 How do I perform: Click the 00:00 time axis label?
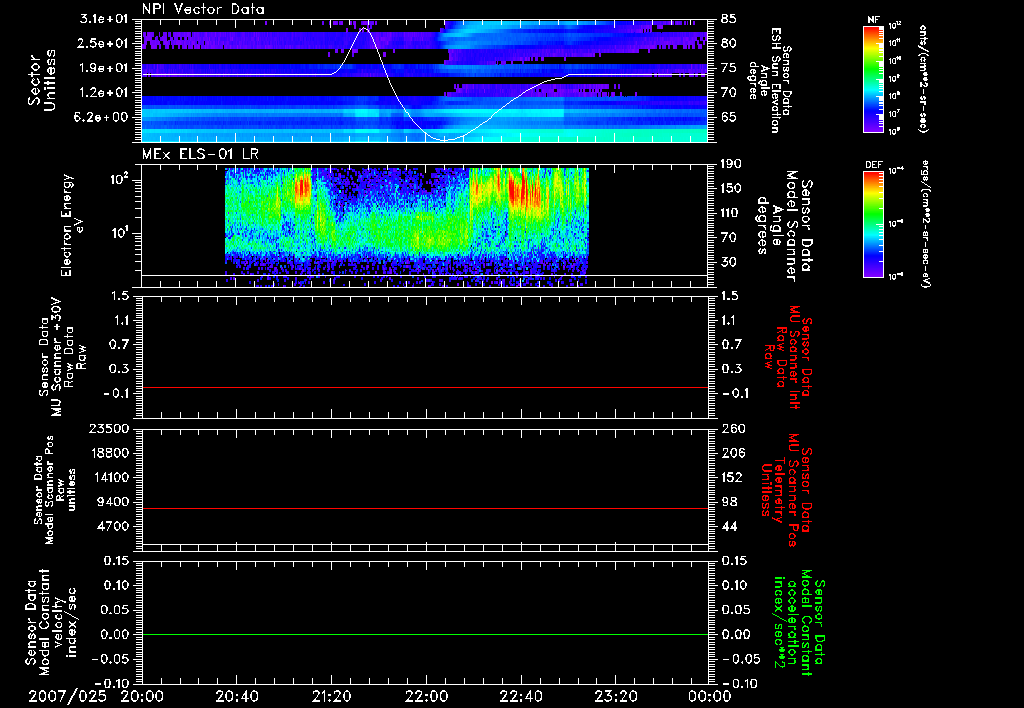(x=709, y=696)
